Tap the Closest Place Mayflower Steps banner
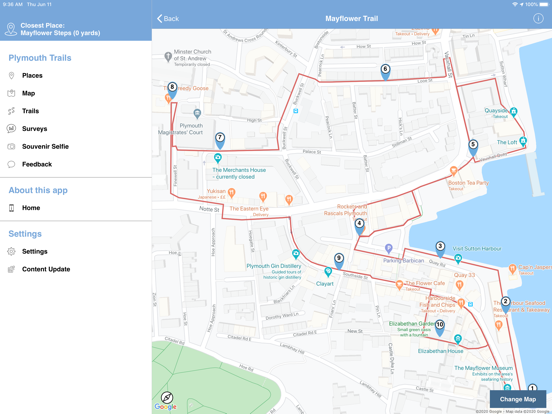The width and height of the screenshot is (552, 414). [x=76, y=29]
